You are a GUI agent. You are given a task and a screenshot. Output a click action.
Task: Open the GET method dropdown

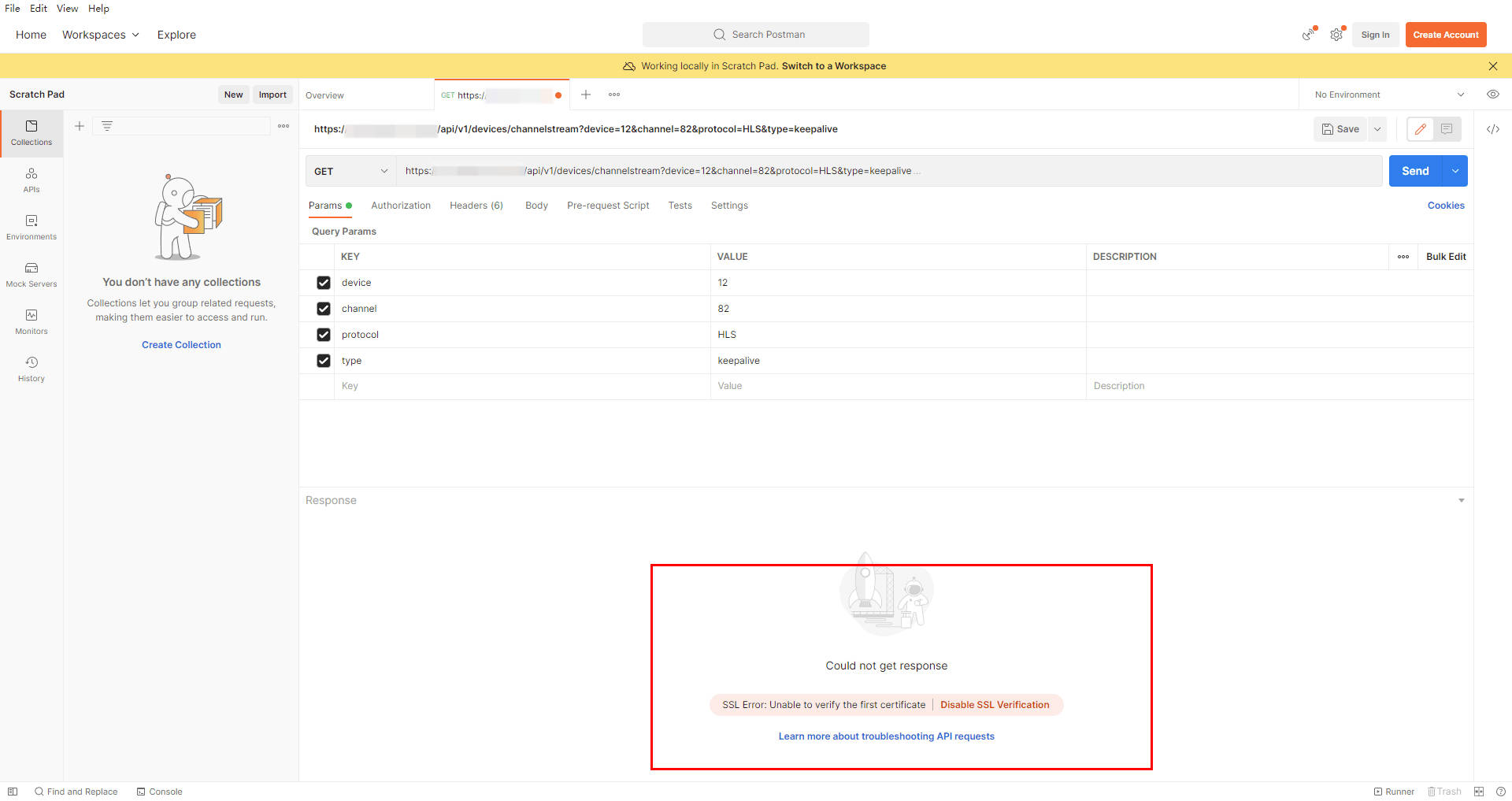pos(350,171)
